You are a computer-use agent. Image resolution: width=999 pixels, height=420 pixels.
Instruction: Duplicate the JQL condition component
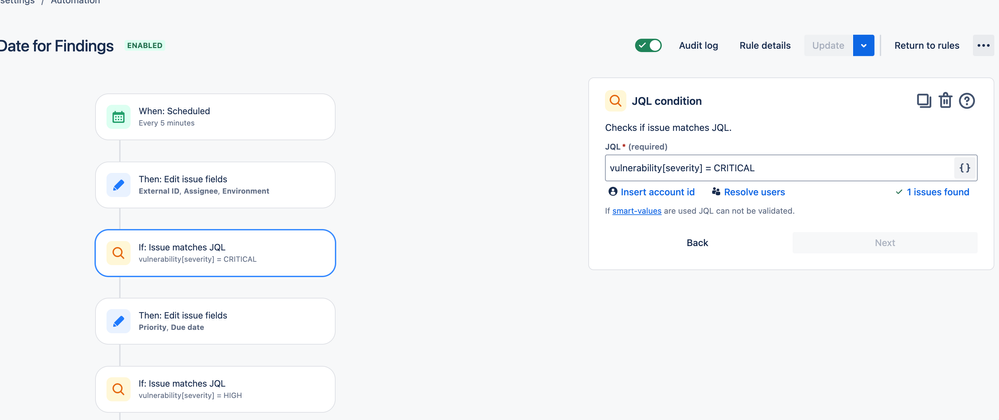[924, 100]
